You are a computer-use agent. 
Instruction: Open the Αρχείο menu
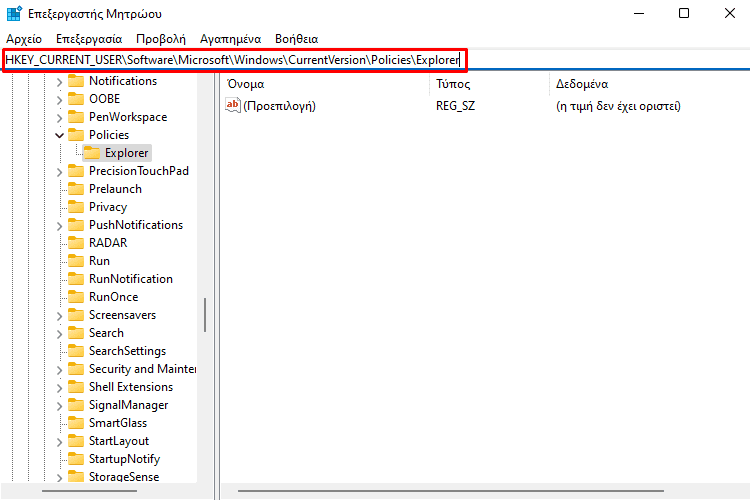(24, 39)
